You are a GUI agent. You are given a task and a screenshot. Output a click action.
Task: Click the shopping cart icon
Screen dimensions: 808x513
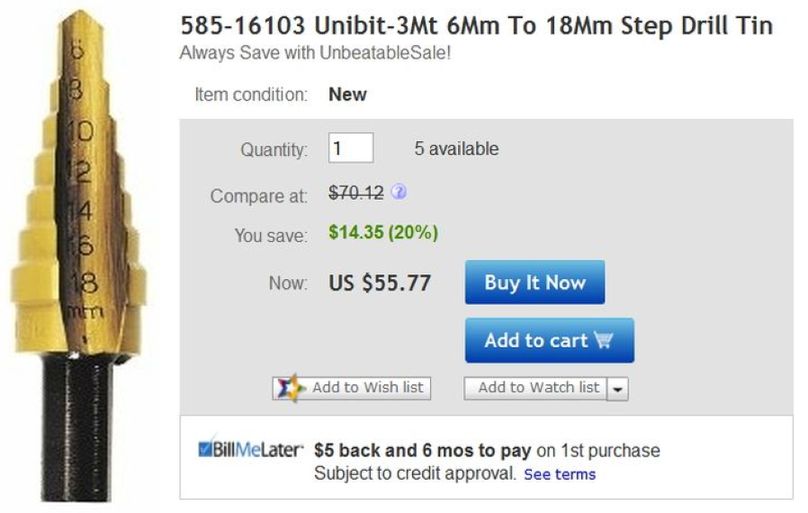click(603, 340)
